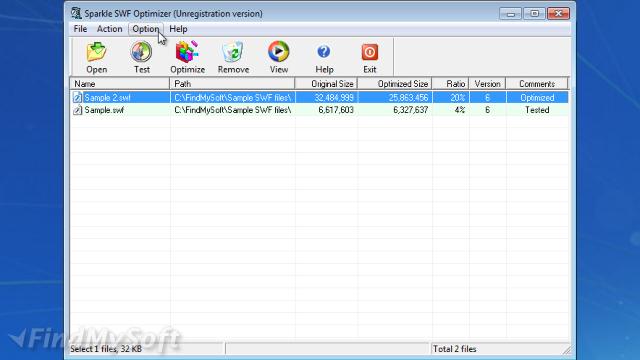
Task: Preview file with the View toolbar icon
Action: tap(279, 57)
